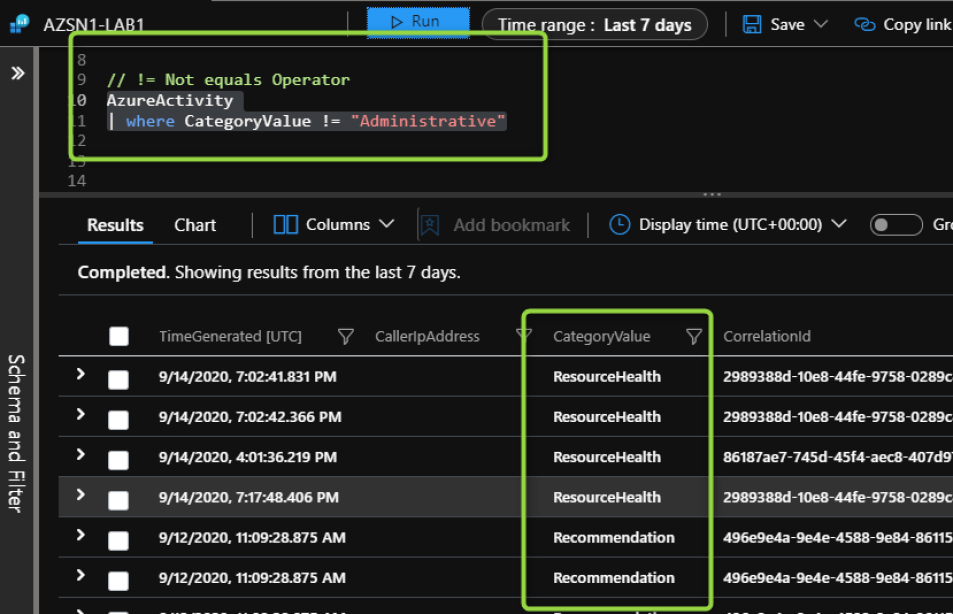Open the Time range selector
953x614 pixels.
point(594,25)
